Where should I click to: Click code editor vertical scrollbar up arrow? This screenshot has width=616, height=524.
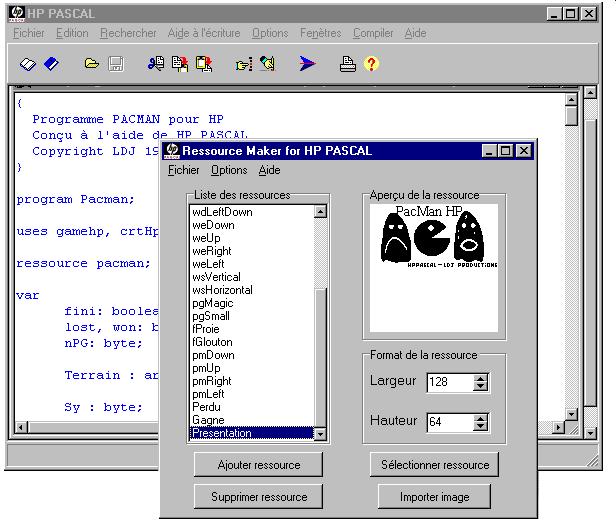point(571,99)
